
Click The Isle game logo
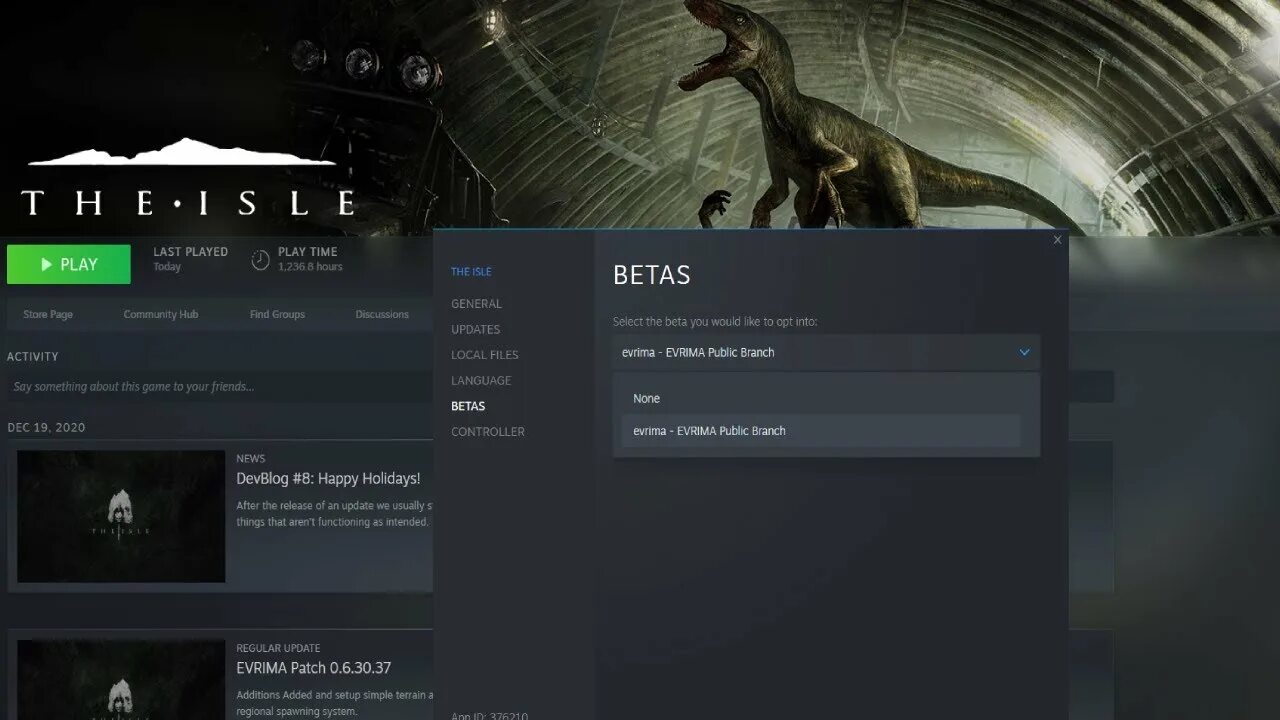click(x=188, y=178)
